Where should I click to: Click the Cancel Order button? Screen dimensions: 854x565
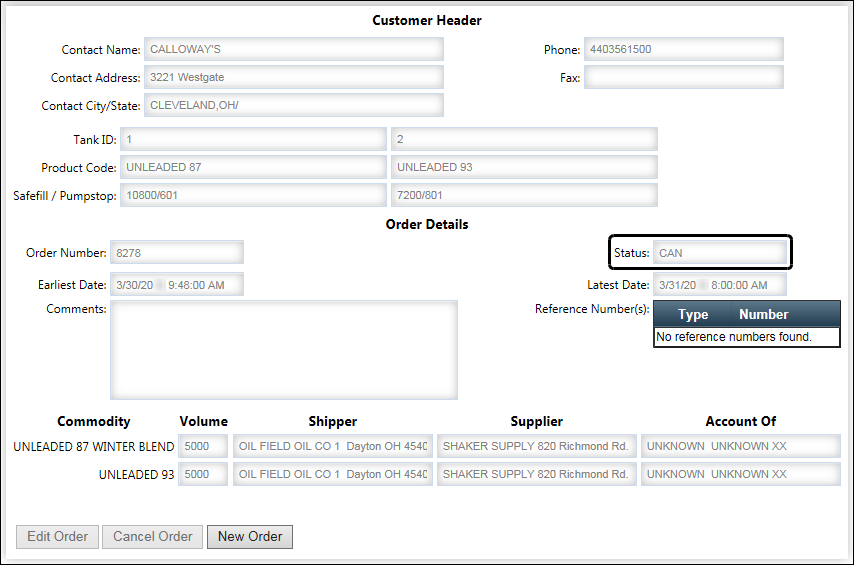click(152, 537)
